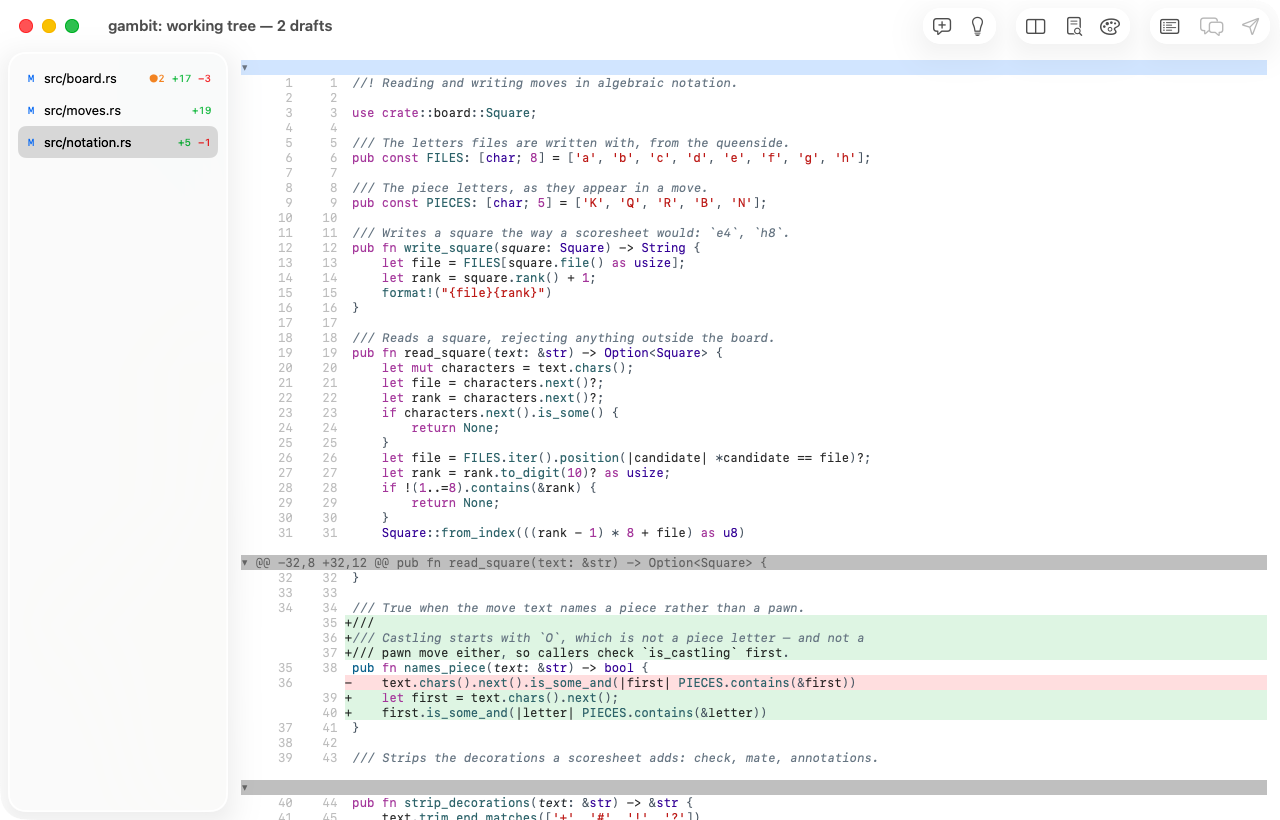Click the 'pub fn names_piece' signature line

click(500, 668)
